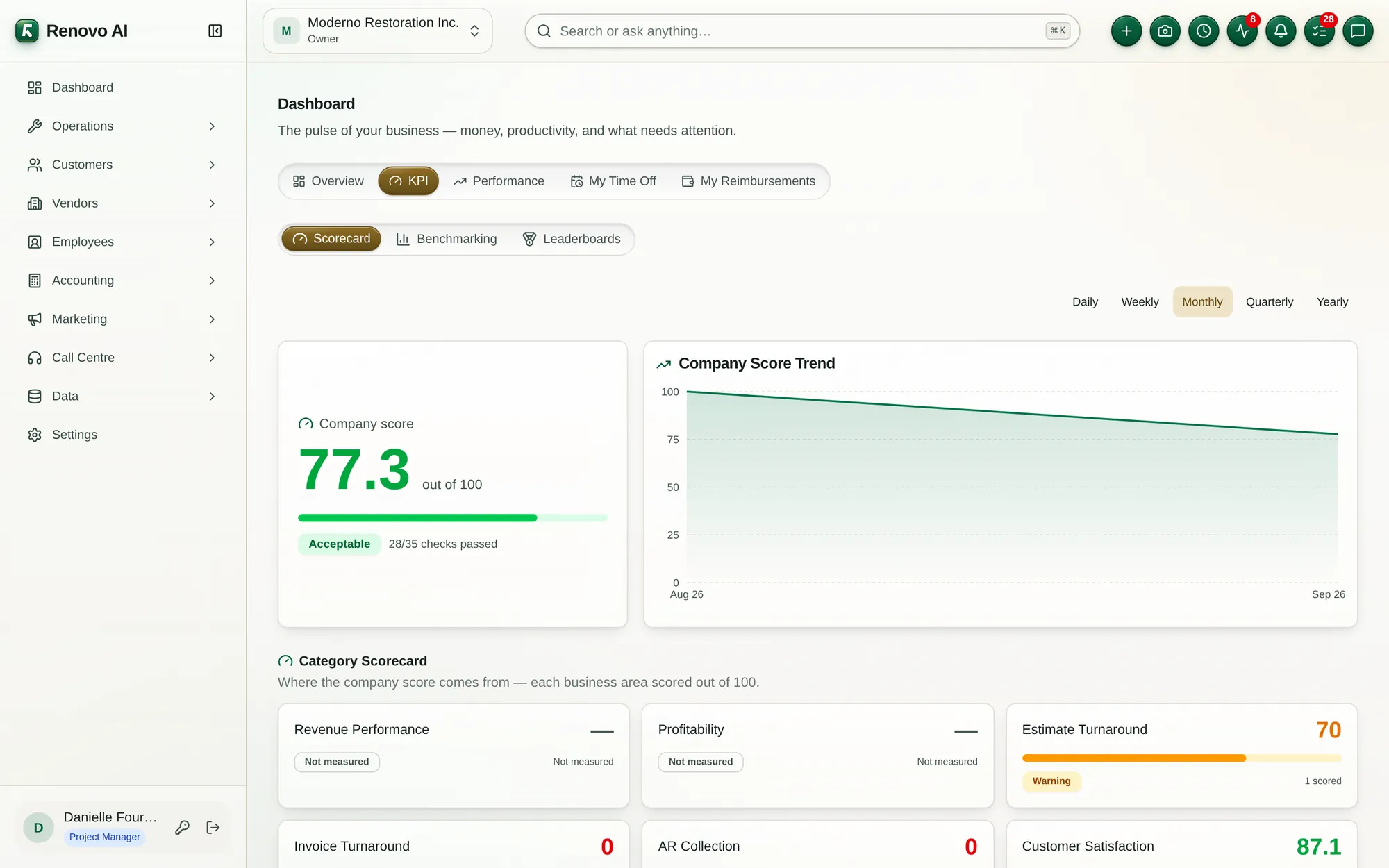Click the D avatar for Danielle

38,827
